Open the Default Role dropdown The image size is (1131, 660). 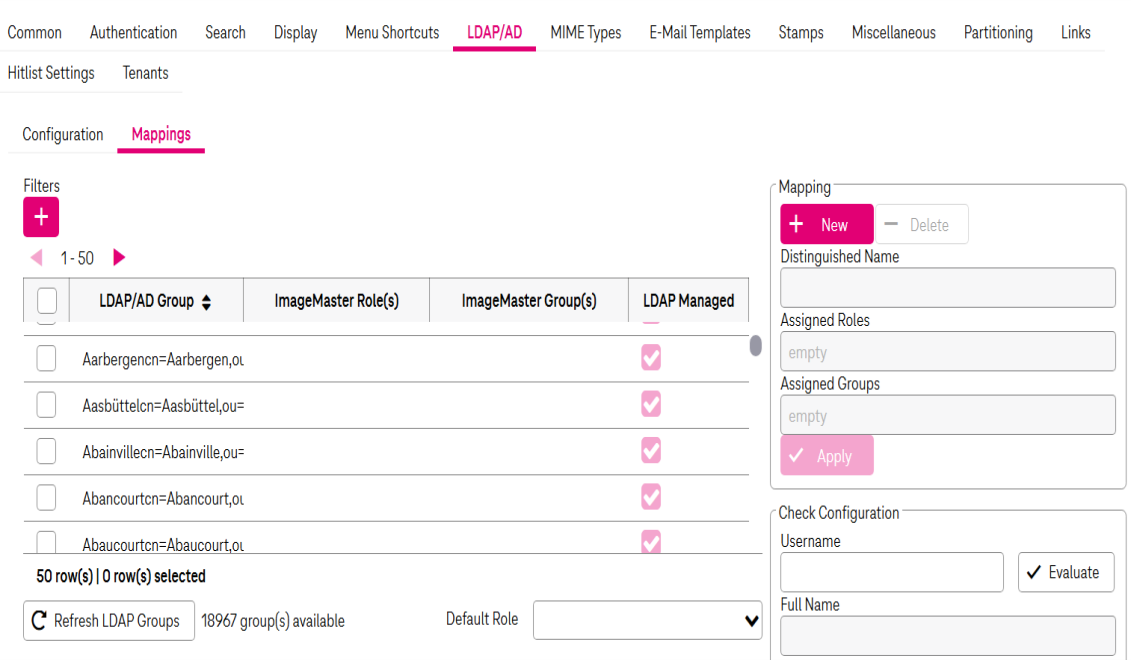click(x=647, y=620)
